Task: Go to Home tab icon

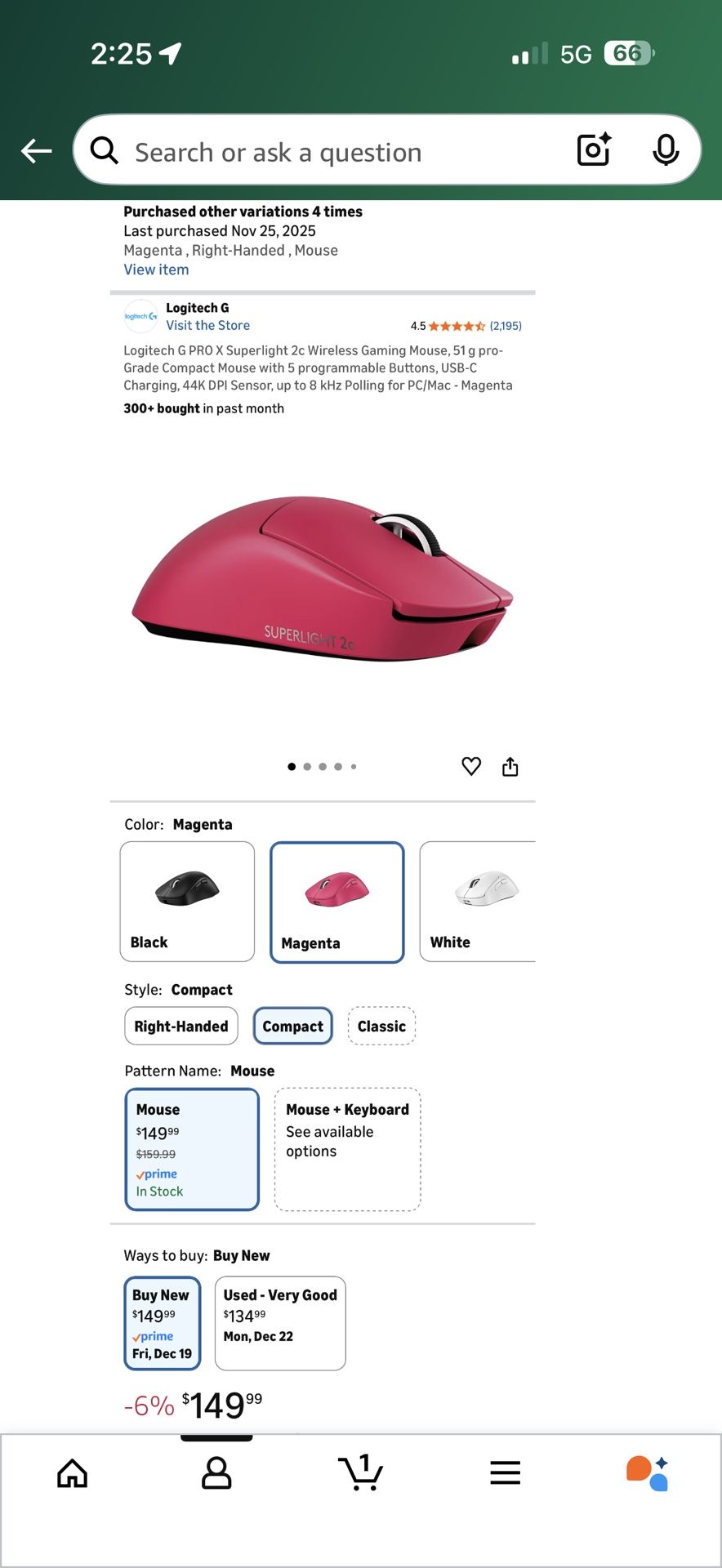Action: tap(72, 1473)
